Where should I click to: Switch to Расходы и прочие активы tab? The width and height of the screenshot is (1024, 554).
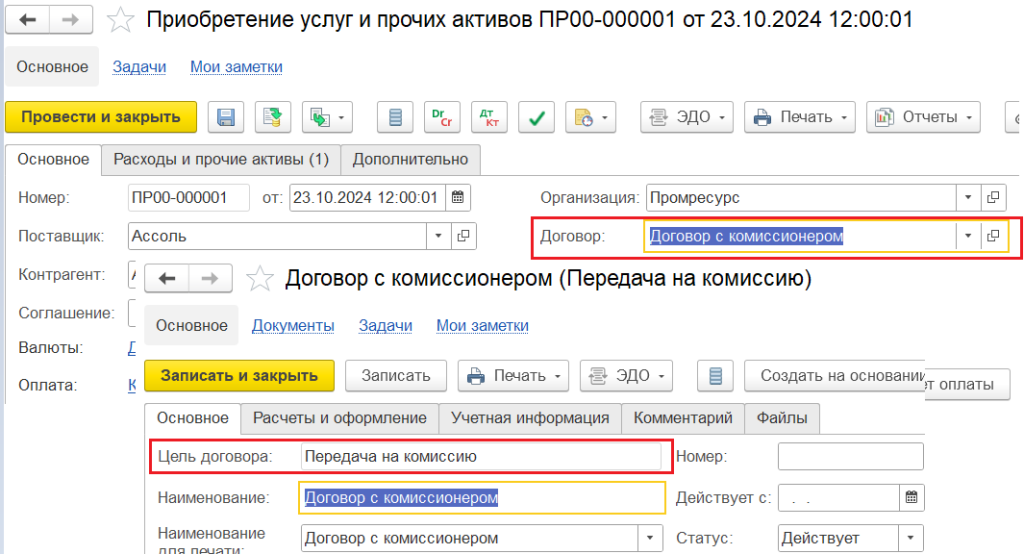click(x=221, y=159)
